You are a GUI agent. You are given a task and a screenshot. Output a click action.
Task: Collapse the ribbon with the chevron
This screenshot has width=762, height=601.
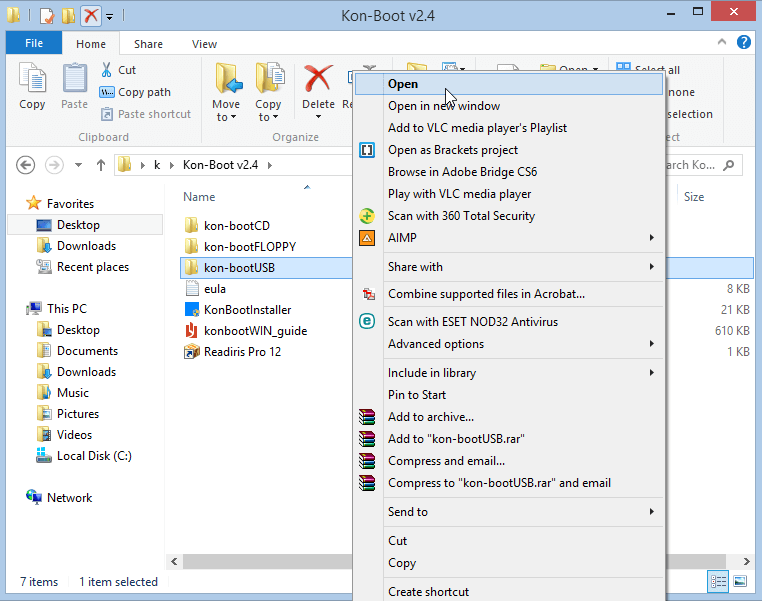click(x=722, y=42)
